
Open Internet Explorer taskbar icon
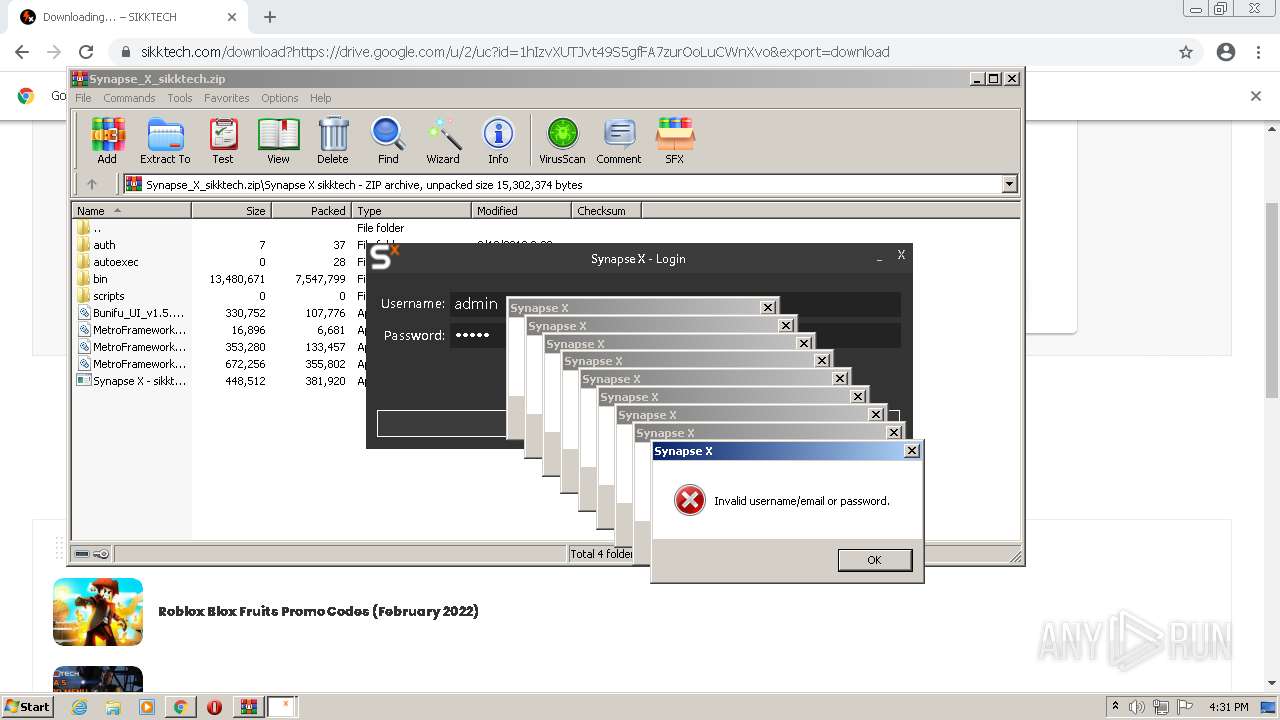pyautogui.click(x=79, y=707)
